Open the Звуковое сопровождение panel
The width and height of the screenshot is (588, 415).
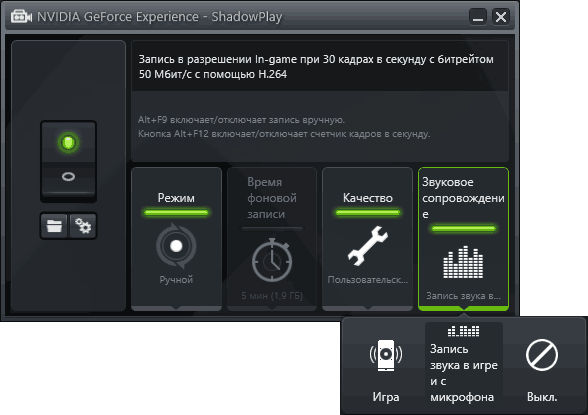(464, 239)
